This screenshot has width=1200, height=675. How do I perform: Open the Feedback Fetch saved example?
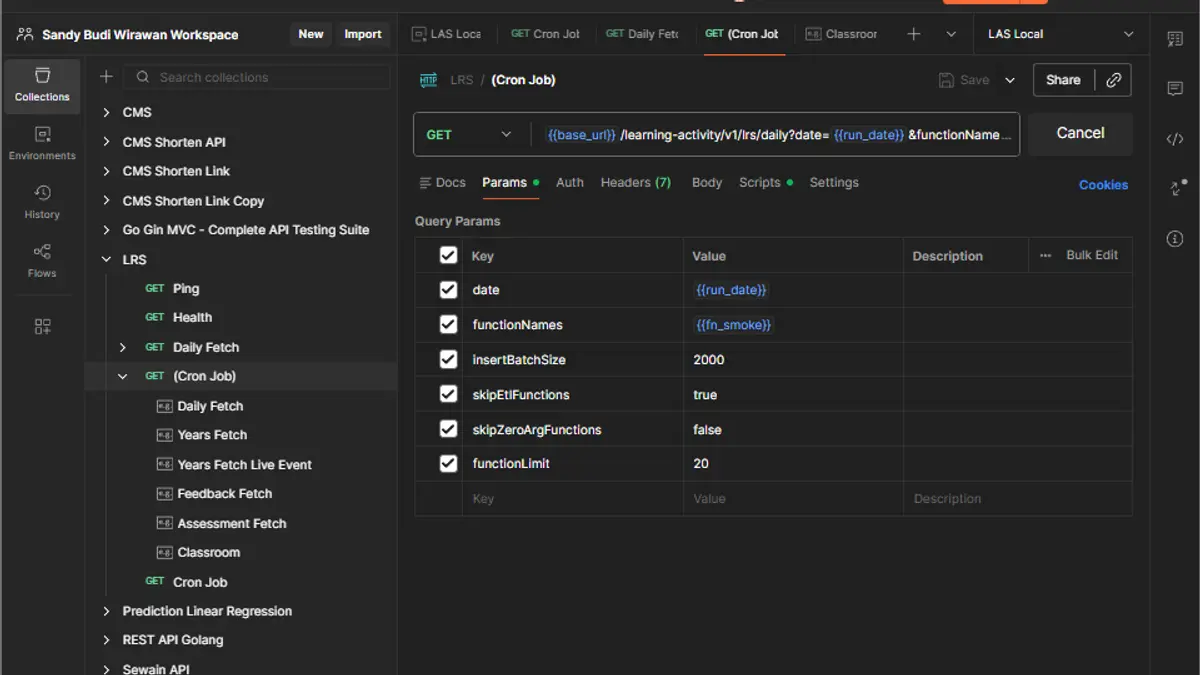point(224,494)
